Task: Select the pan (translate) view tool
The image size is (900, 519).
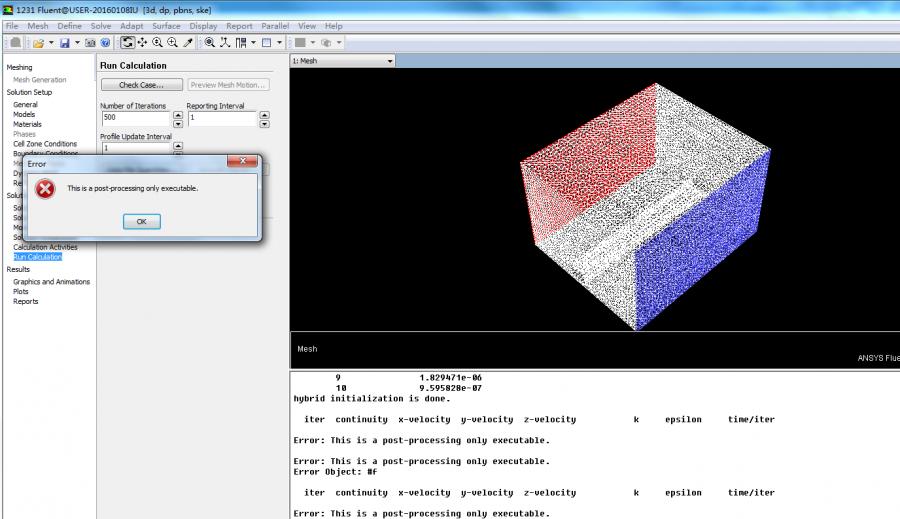Action: pos(142,42)
